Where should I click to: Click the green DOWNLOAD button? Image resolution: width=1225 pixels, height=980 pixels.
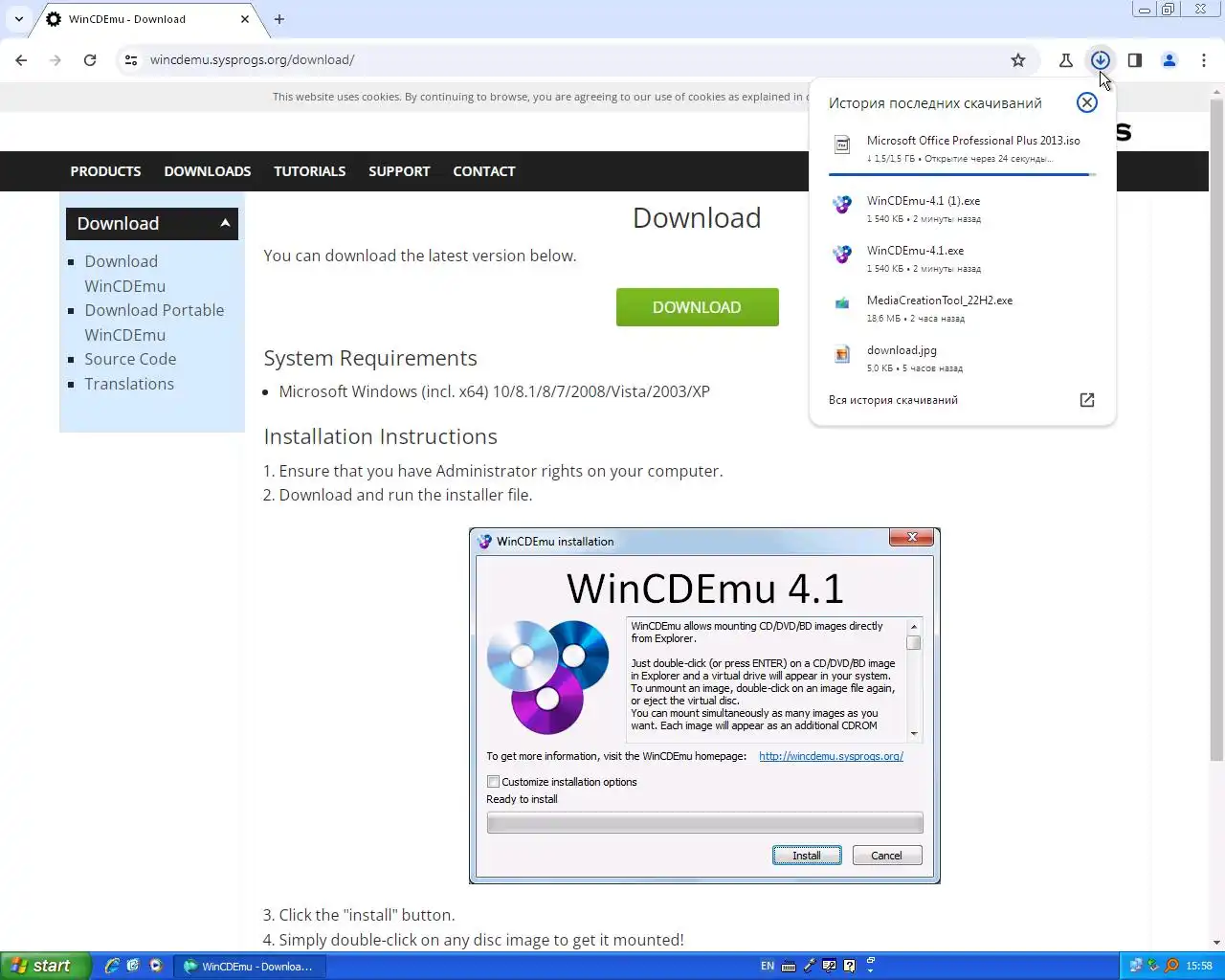click(x=697, y=307)
